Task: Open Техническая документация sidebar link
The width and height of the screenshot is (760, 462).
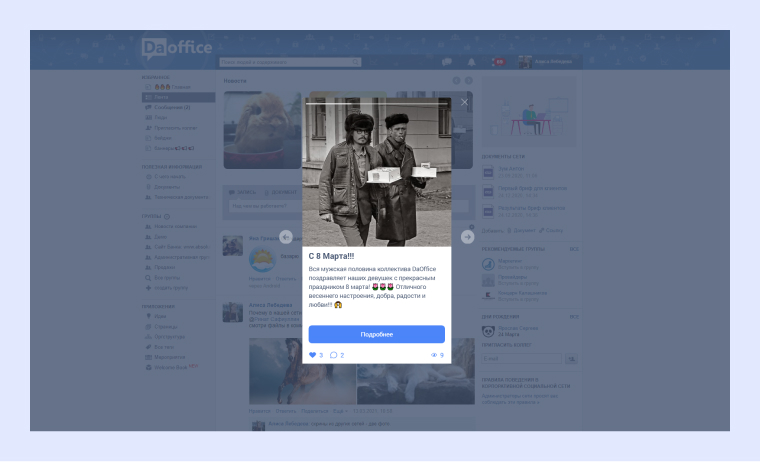Action: (x=177, y=197)
